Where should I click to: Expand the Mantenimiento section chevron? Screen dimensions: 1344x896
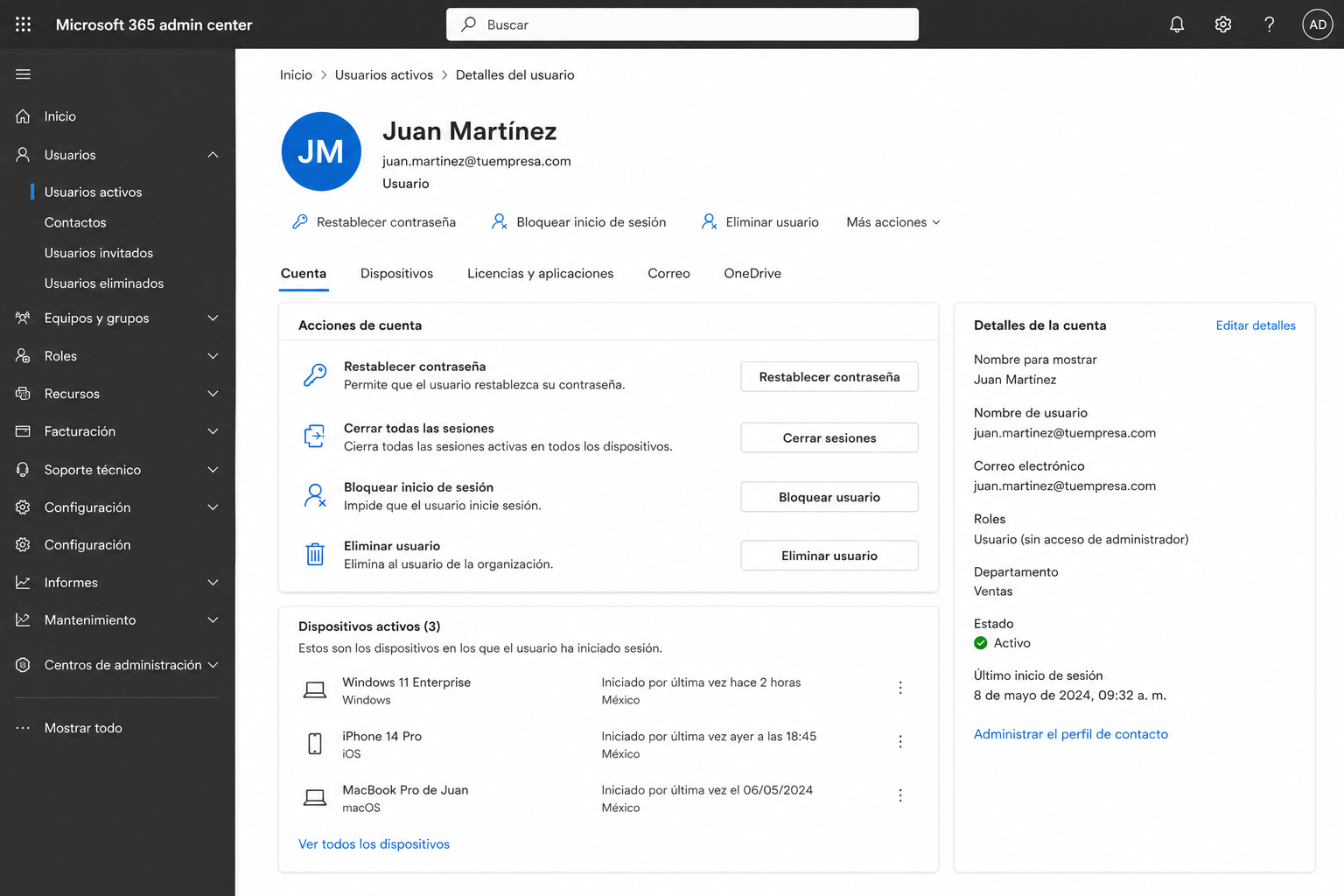pyautogui.click(x=213, y=620)
